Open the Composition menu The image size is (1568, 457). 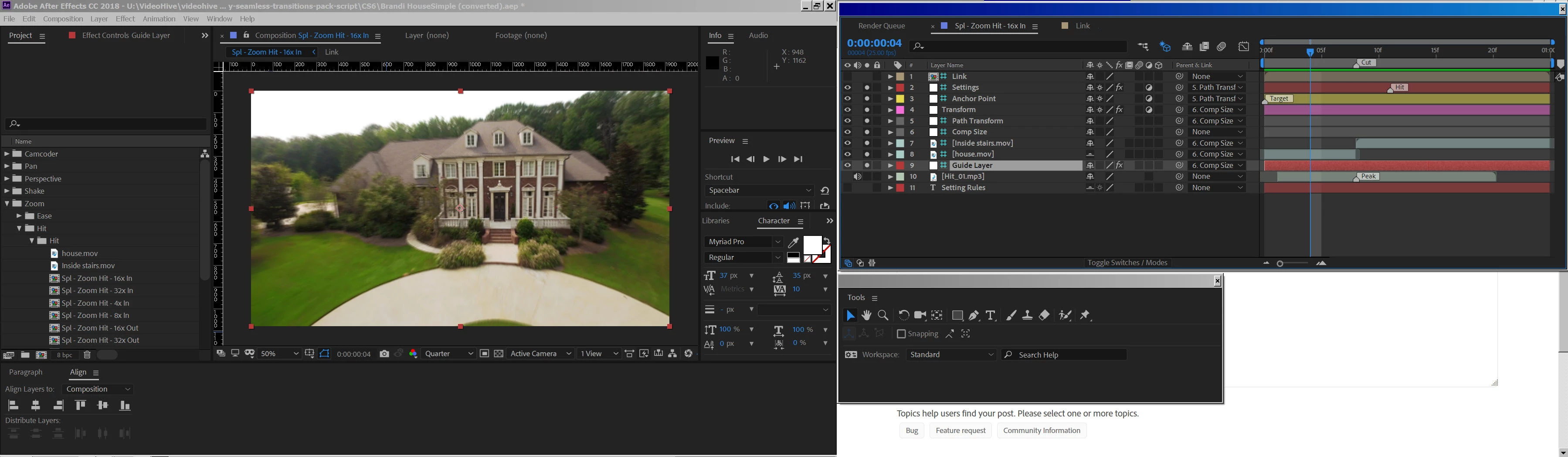63,19
